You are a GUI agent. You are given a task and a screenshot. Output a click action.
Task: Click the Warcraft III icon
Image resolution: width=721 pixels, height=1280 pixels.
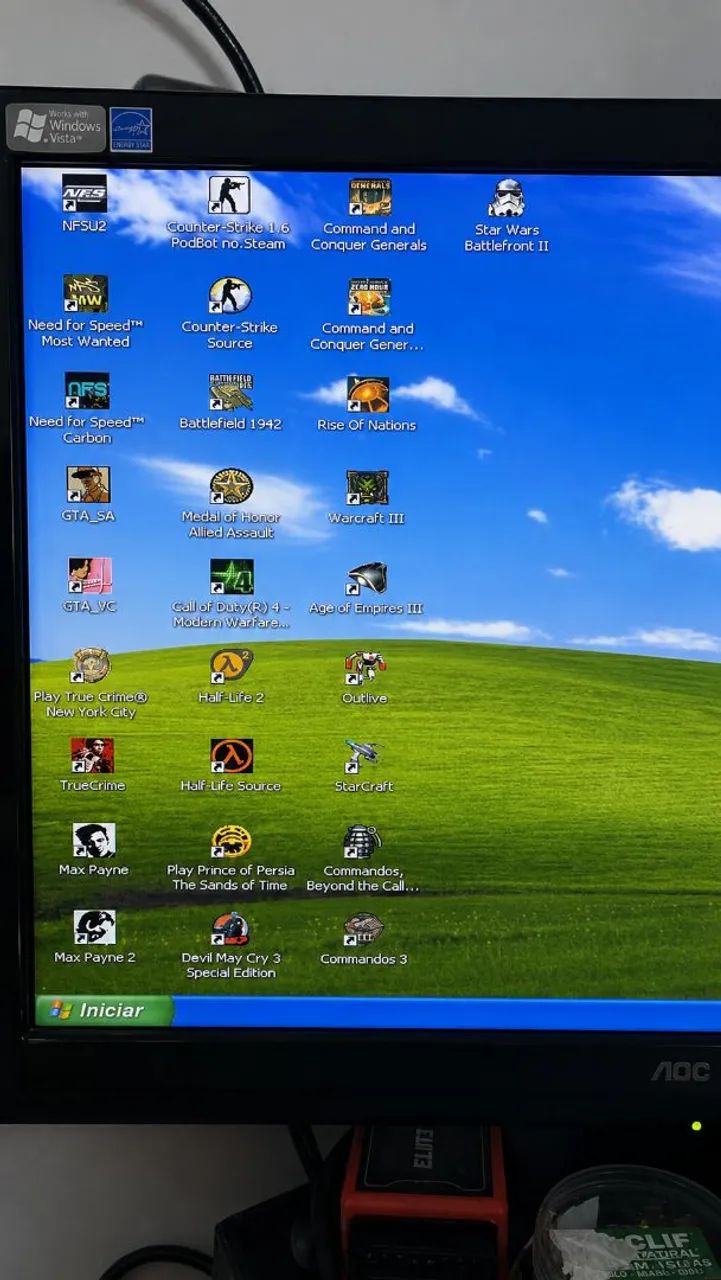coord(367,488)
